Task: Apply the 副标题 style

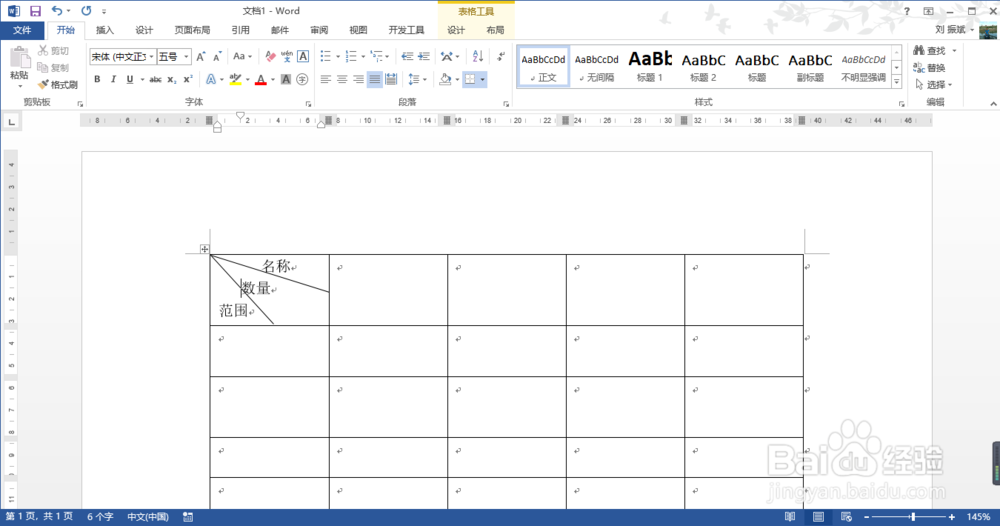Action: pos(810,66)
